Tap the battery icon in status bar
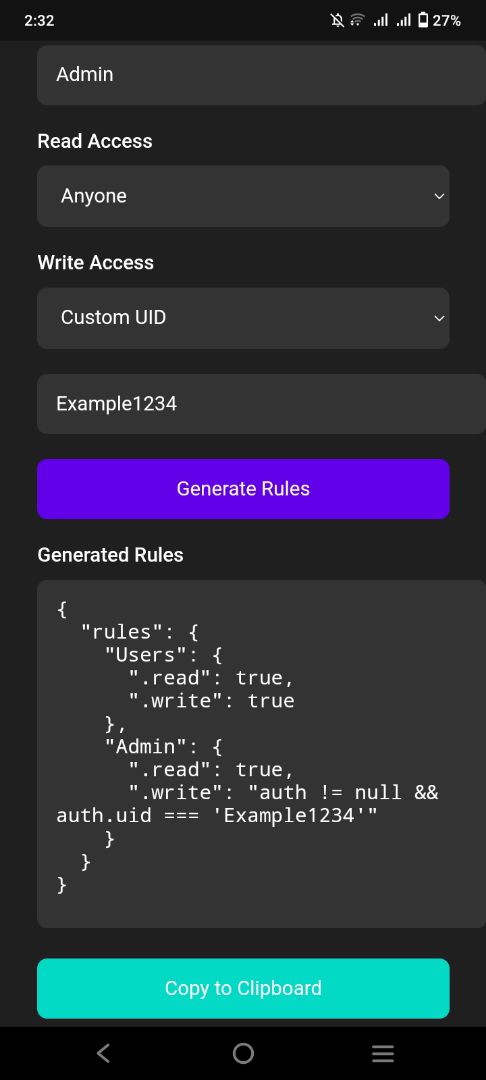Viewport: 486px width, 1080px height. tap(423, 21)
